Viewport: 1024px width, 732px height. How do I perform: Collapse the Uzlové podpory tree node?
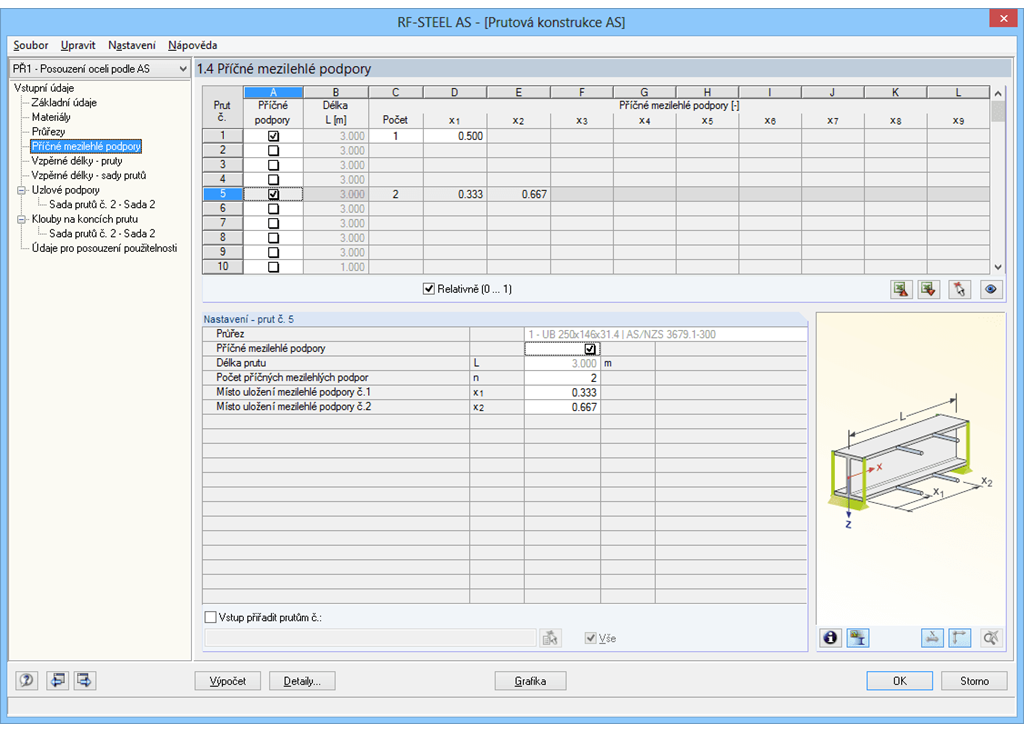coord(22,190)
